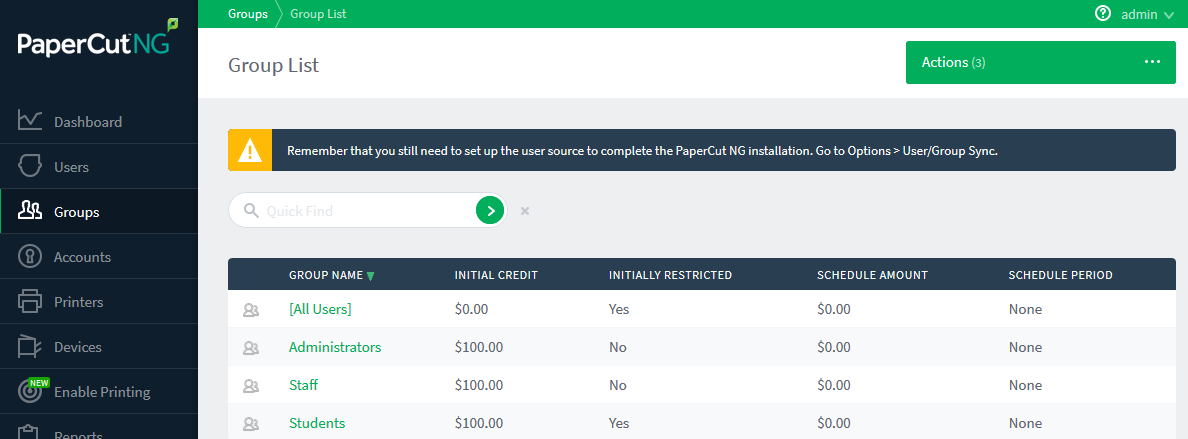Screen dimensions: 1188x439
Task: Click the Enable Printing target icon
Action: (30, 392)
